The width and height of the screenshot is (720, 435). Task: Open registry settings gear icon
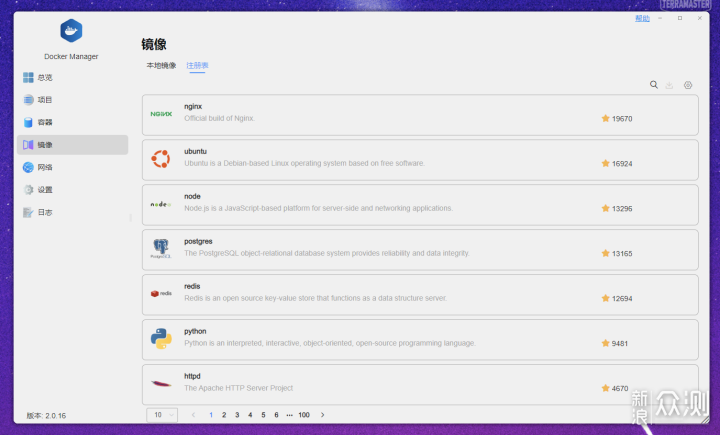(688, 85)
